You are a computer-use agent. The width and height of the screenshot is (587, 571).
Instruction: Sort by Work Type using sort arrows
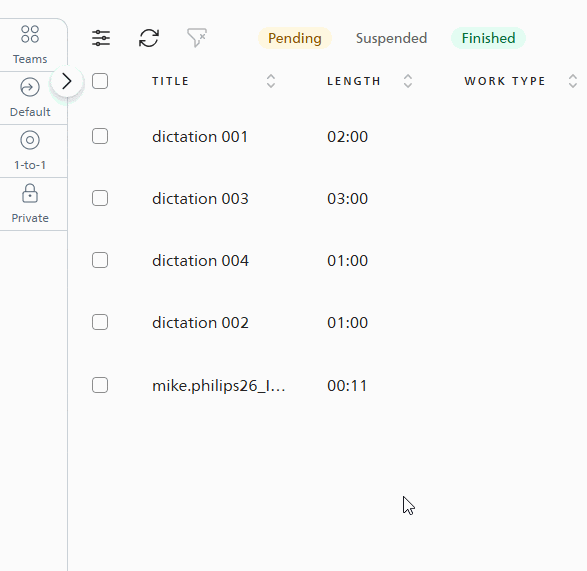(572, 81)
